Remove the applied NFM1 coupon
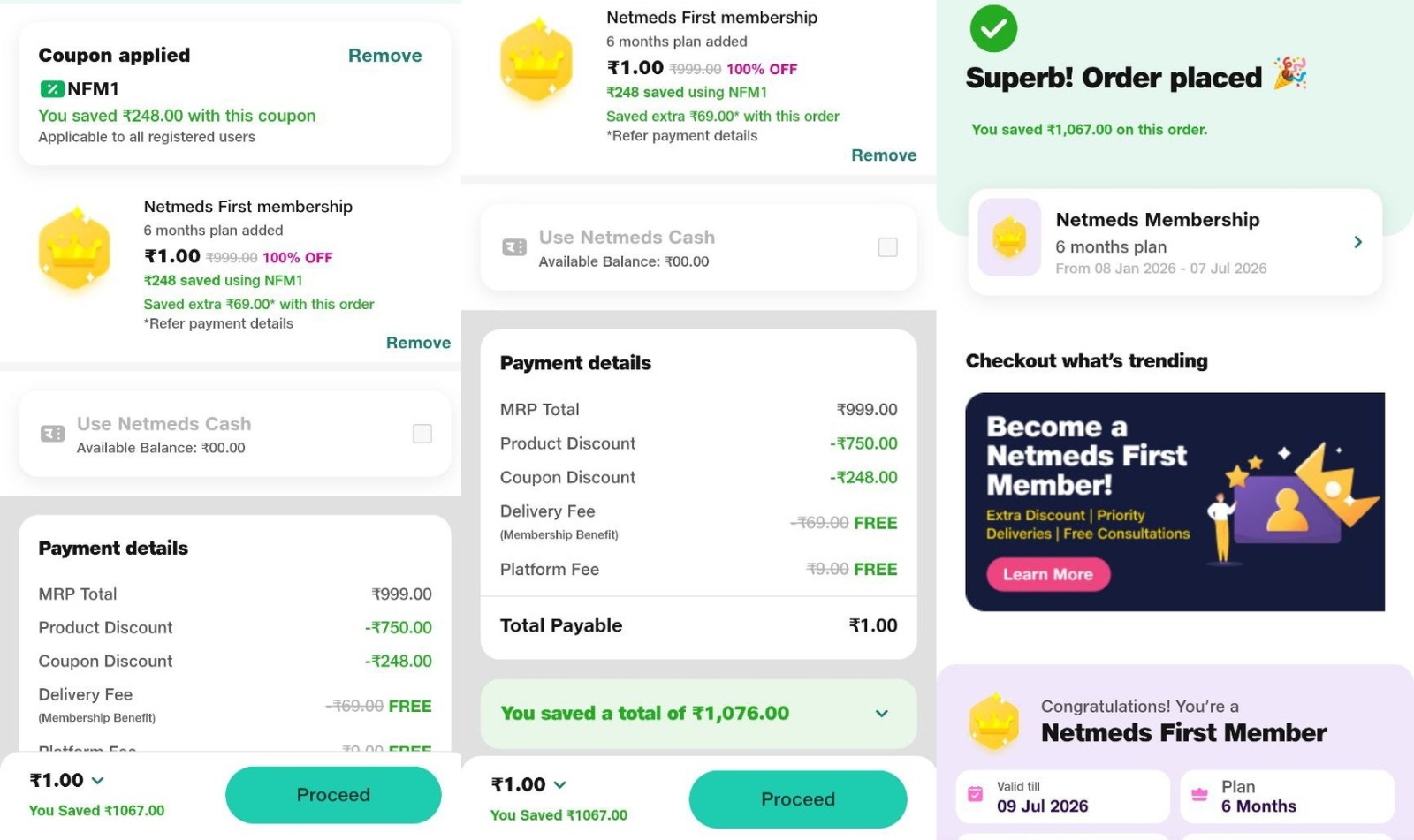1414x840 pixels. click(x=384, y=56)
